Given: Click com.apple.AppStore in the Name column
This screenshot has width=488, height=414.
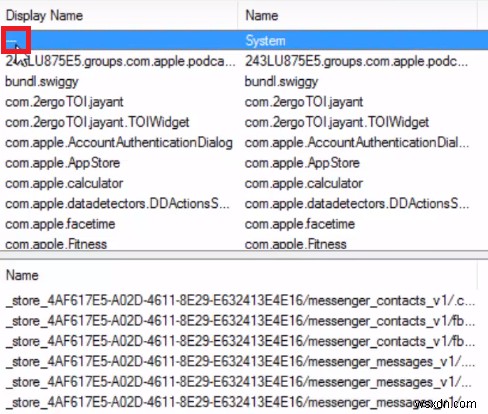Looking at the screenshot, I should [x=302, y=163].
